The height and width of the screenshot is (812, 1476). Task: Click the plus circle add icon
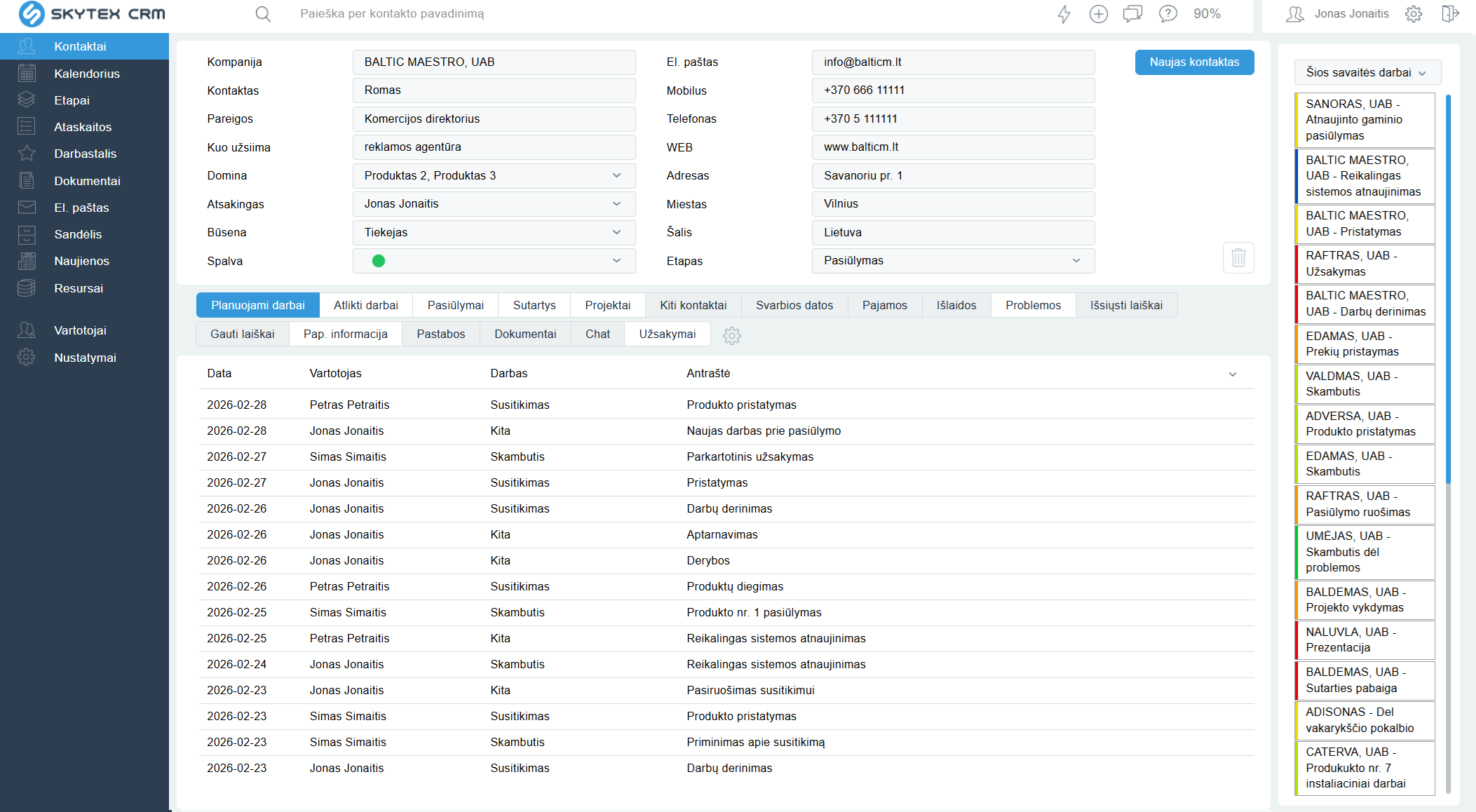(x=1098, y=14)
